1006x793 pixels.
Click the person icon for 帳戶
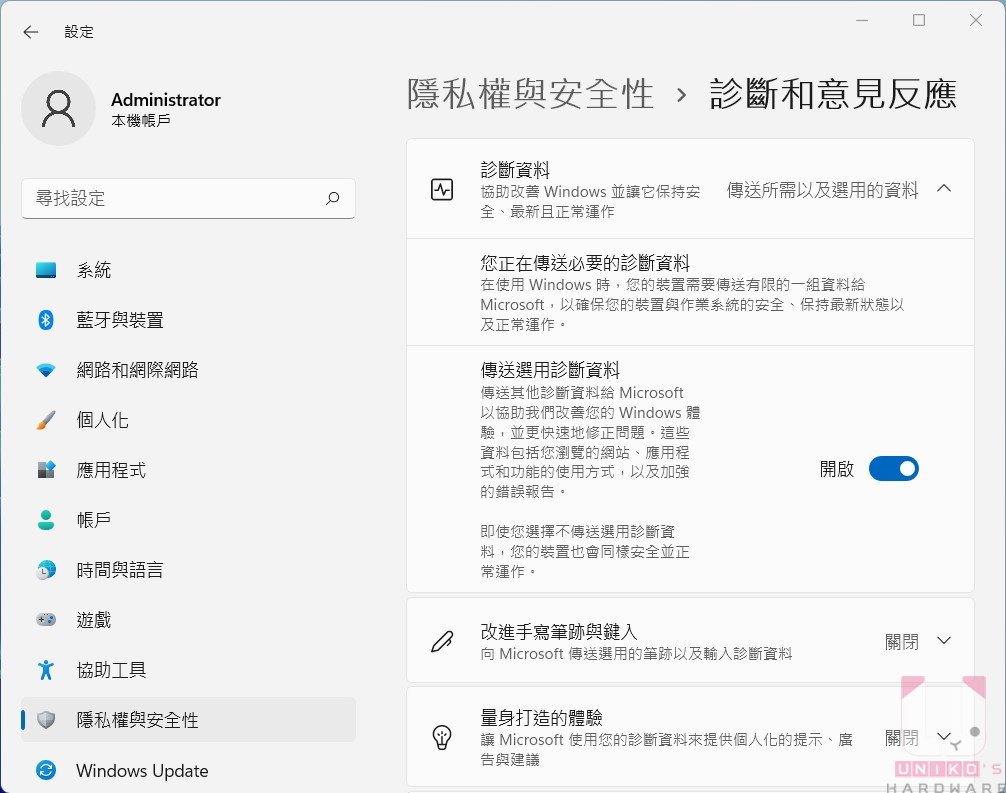click(46, 520)
